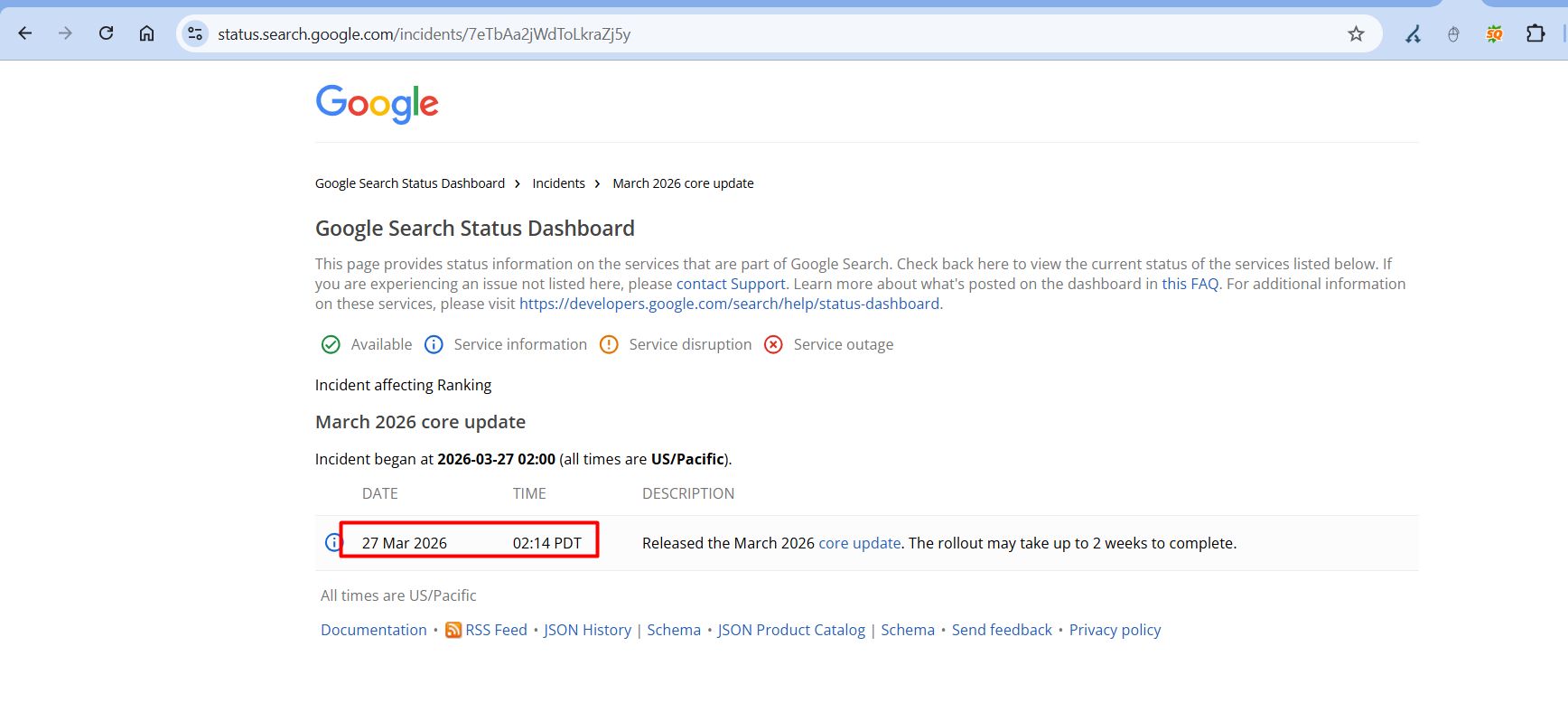Screen dimensions: 1568x712
Task: View site information in the address bar
Action: click(194, 34)
